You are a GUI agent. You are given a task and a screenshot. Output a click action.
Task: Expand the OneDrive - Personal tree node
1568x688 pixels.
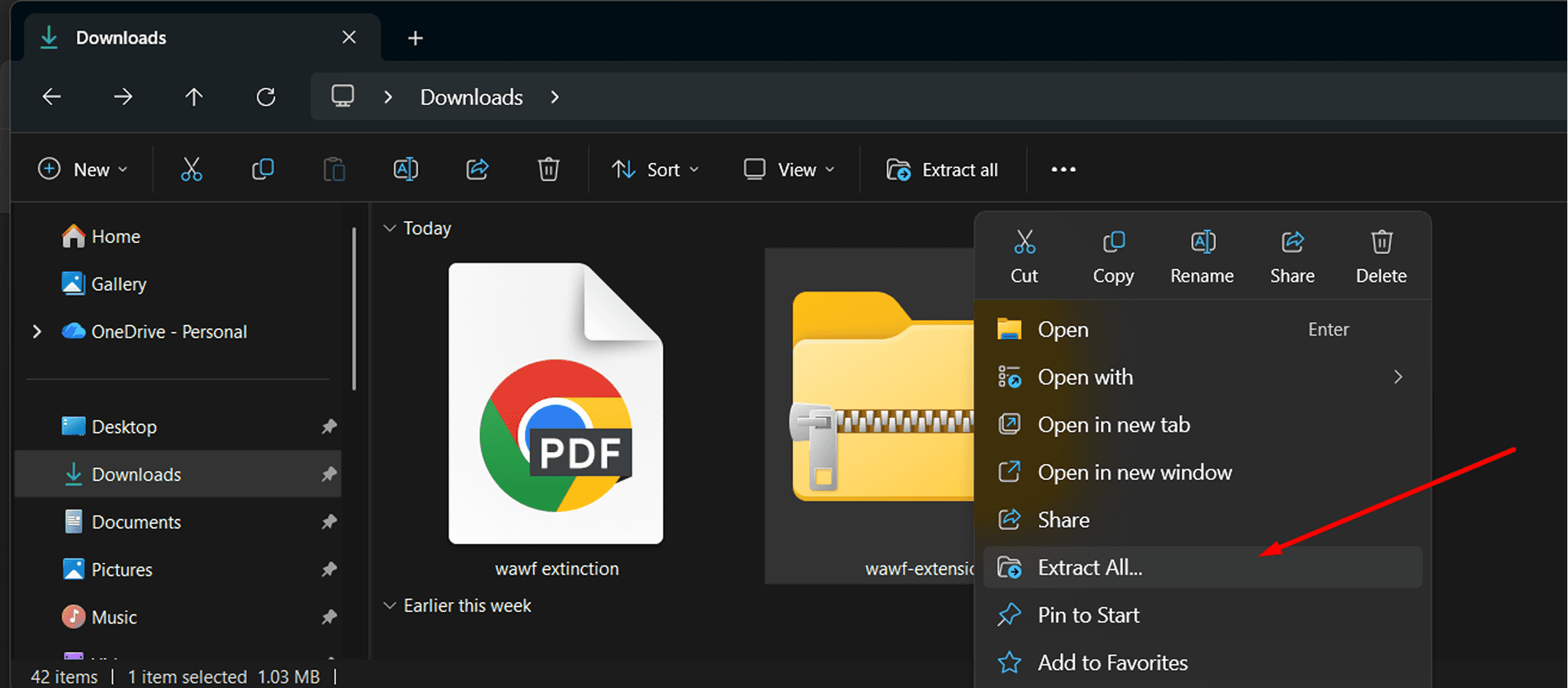[x=37, y=331]
